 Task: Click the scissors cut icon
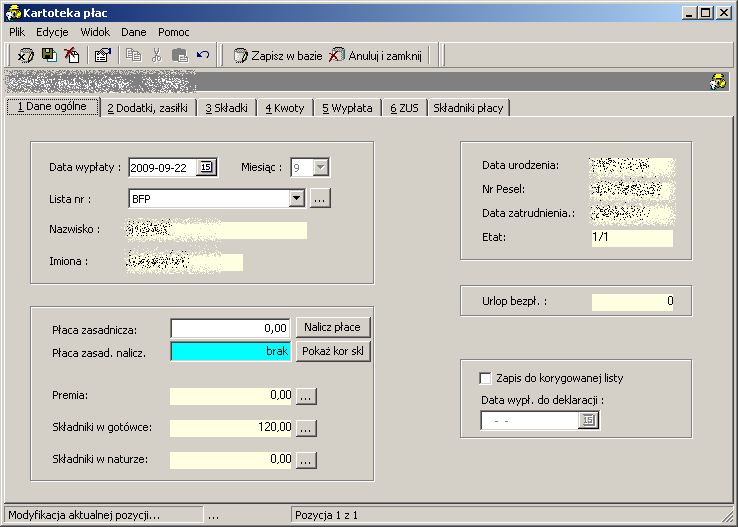tap(156, 55)
